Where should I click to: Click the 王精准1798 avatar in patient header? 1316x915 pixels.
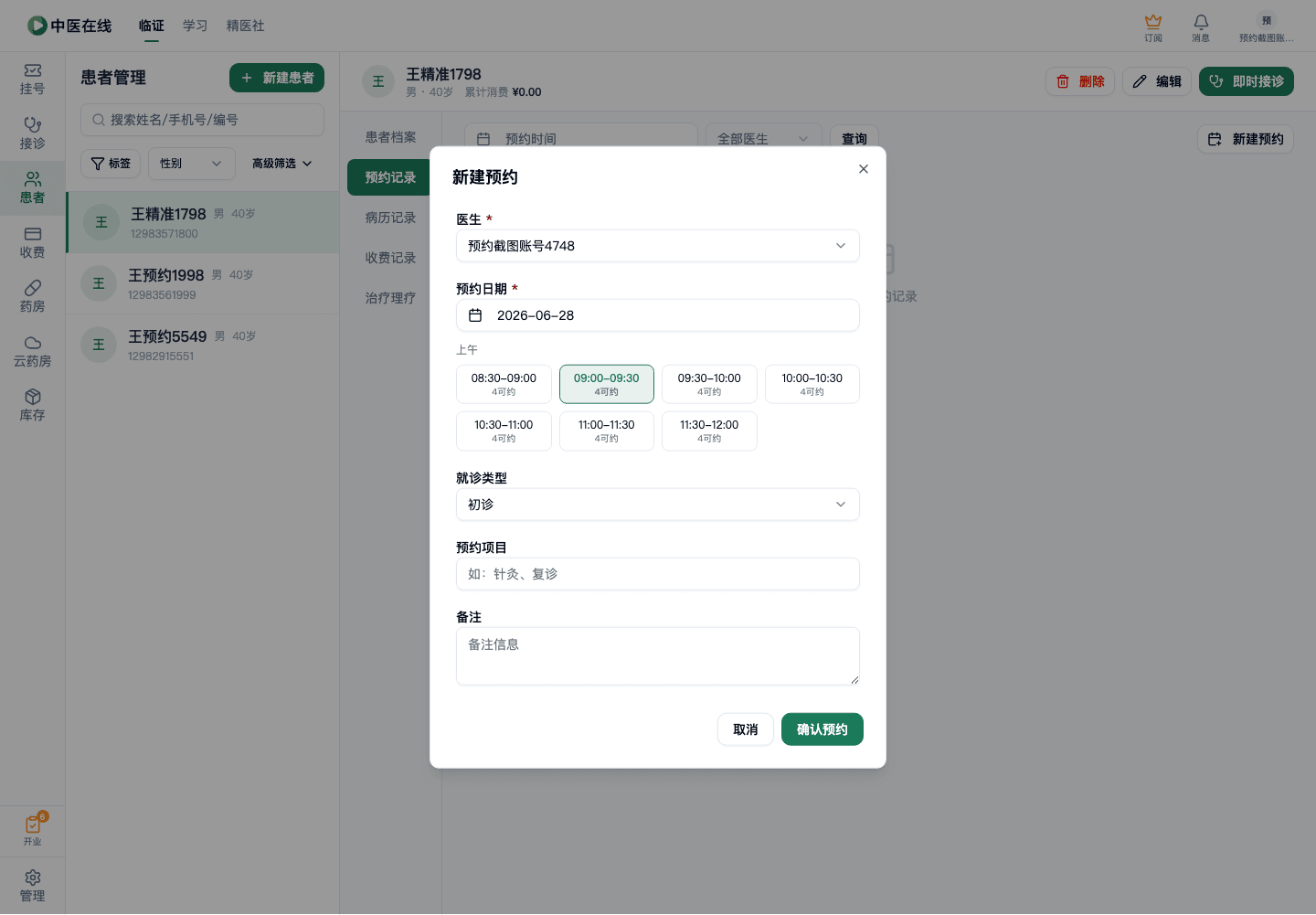pos(378,81)
